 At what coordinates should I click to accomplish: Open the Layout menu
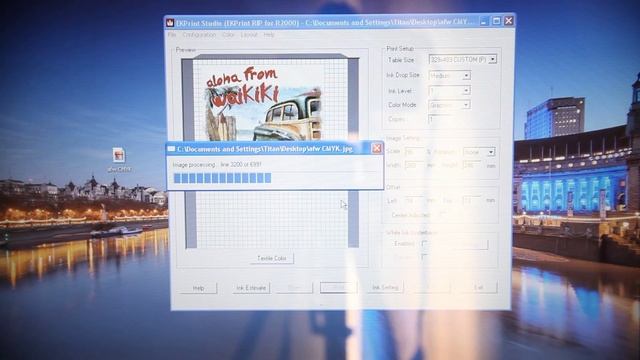coord(249,35)
